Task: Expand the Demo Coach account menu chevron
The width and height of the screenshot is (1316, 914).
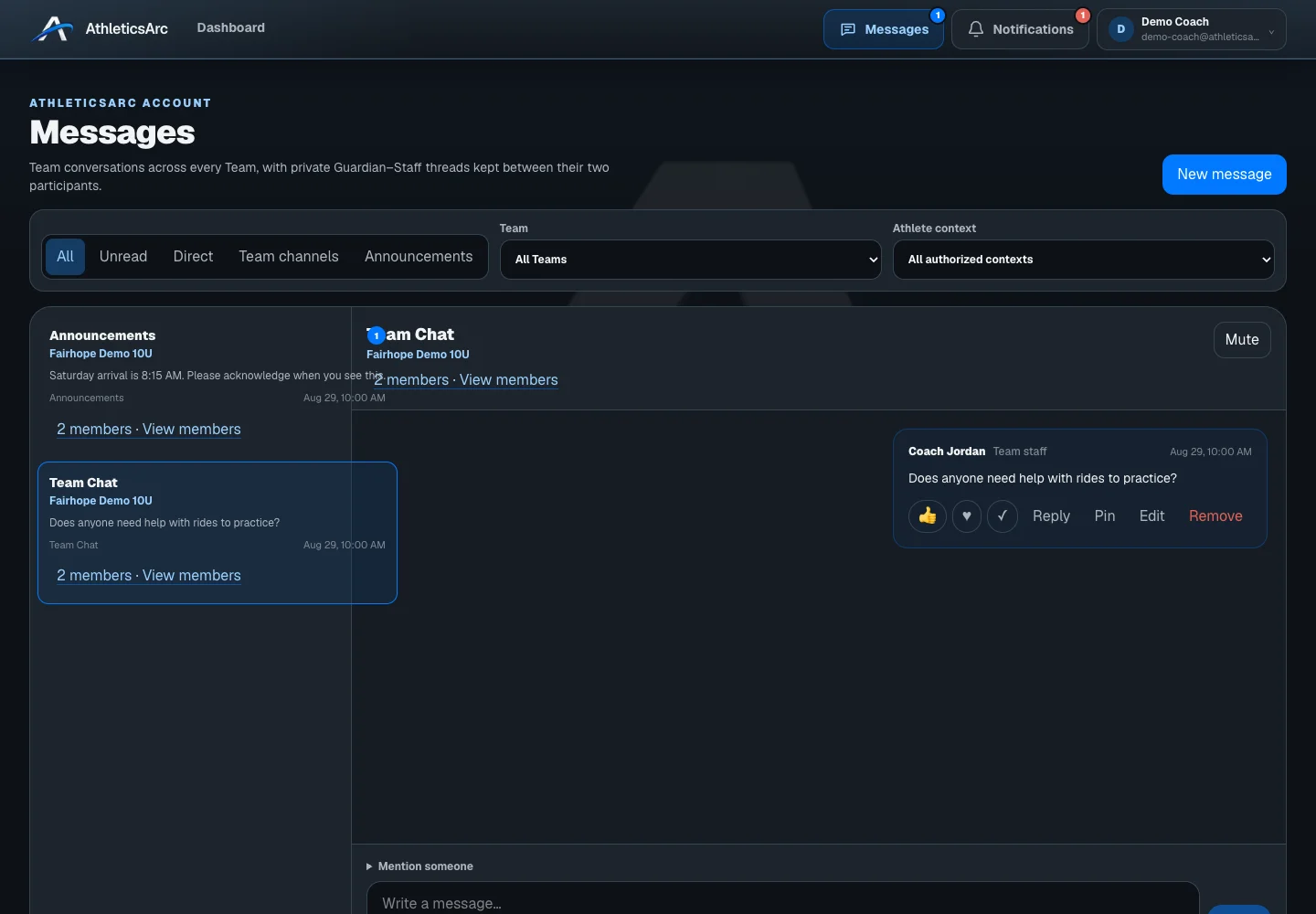Action: coord(1271,32)
